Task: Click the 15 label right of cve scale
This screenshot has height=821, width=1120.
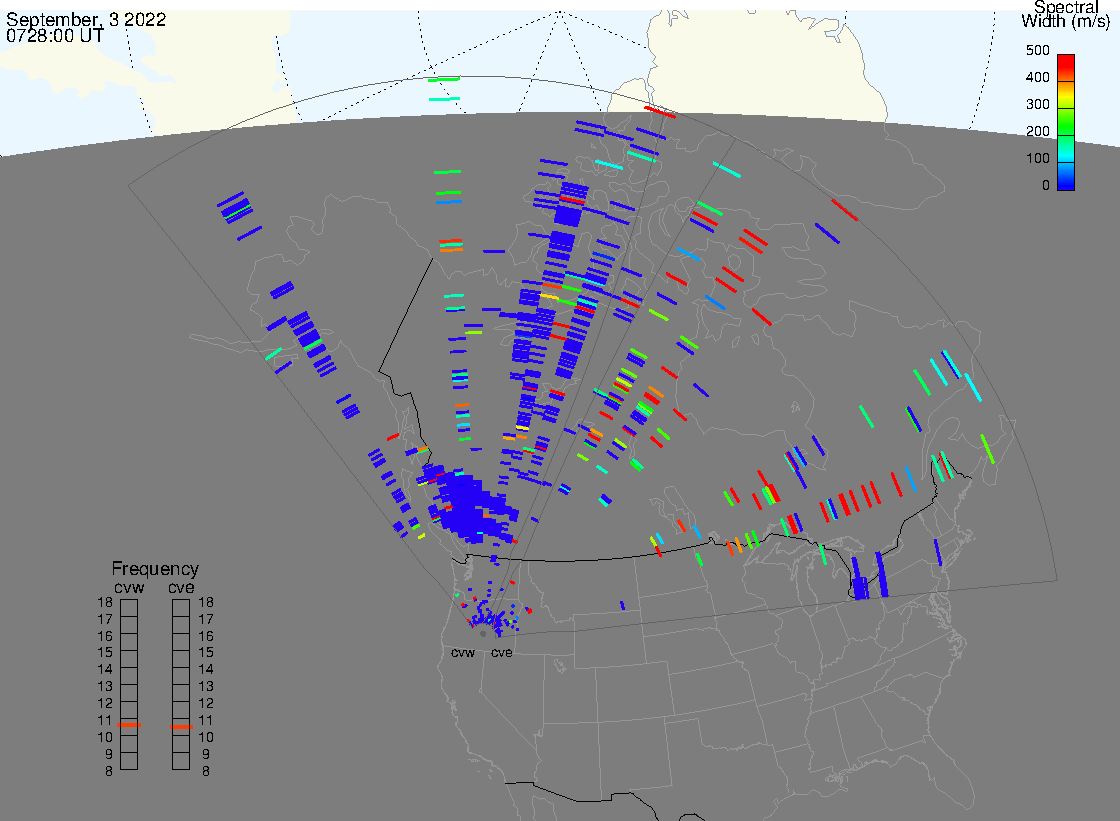Action: [x=206, y=652]
